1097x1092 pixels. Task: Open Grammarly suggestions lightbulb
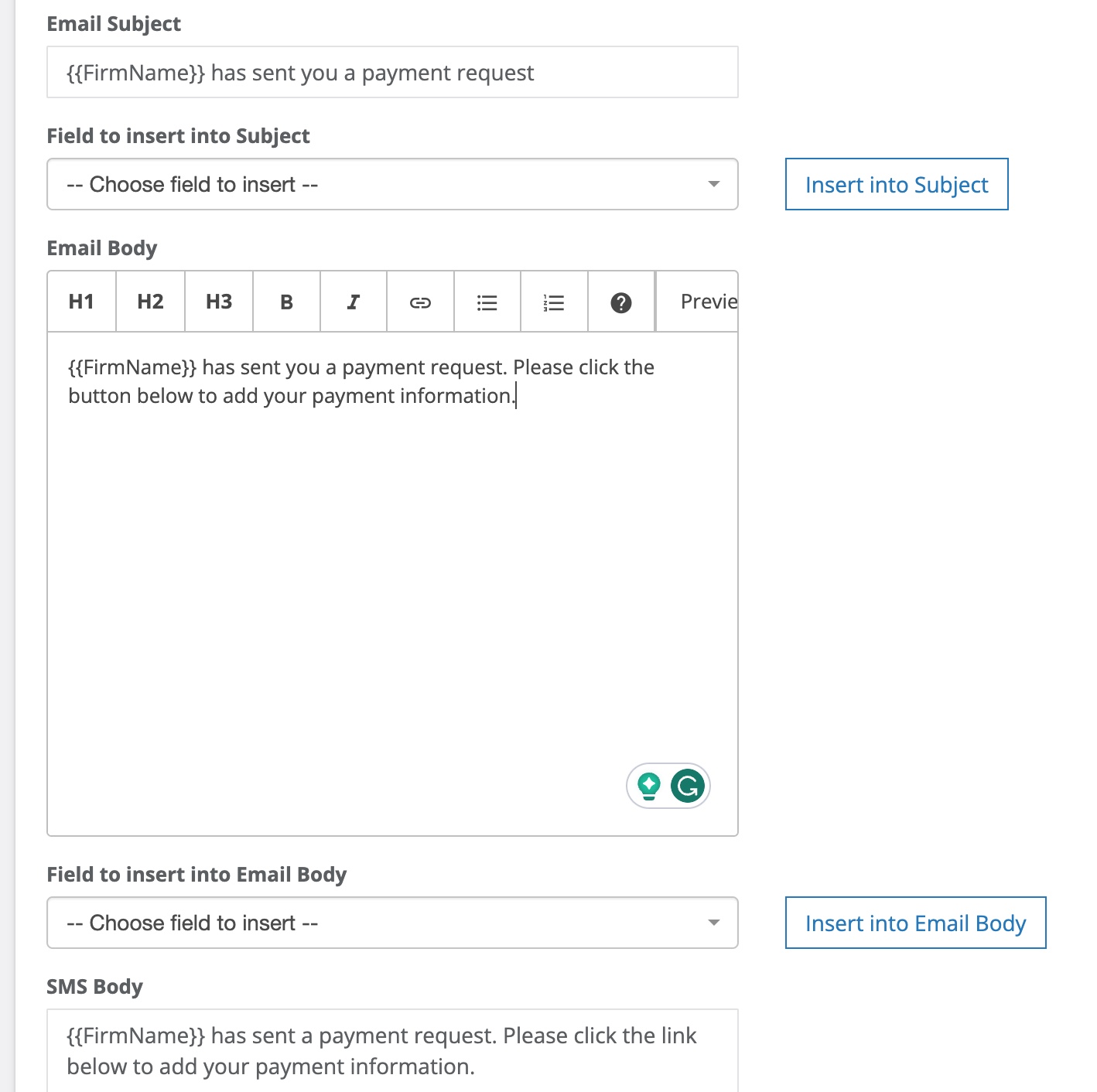click(x=649, y=786)
